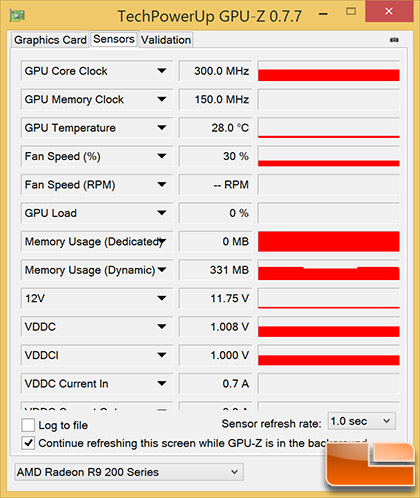420x498 pixels.
Task: Enable the Log to file checkbox
Action: pyautogui.click(x=28, y=425)
